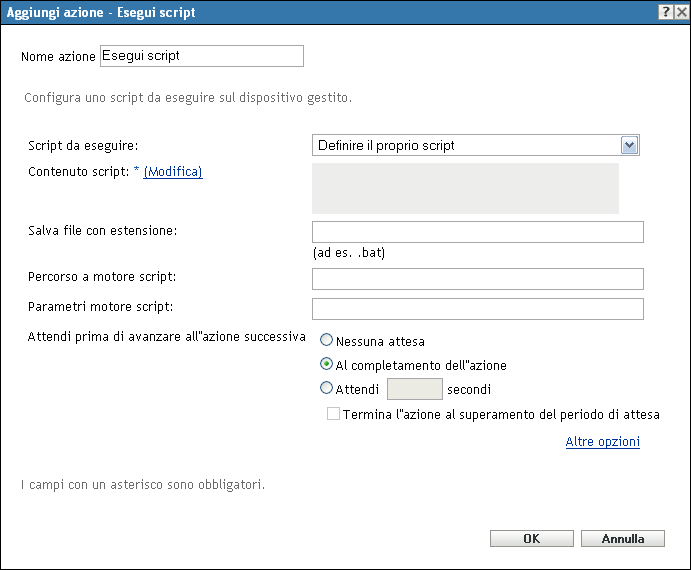Viewport: 691px width, 570px height.
Task: Focus the Salva file con estensione field
Action: [477, 232]
